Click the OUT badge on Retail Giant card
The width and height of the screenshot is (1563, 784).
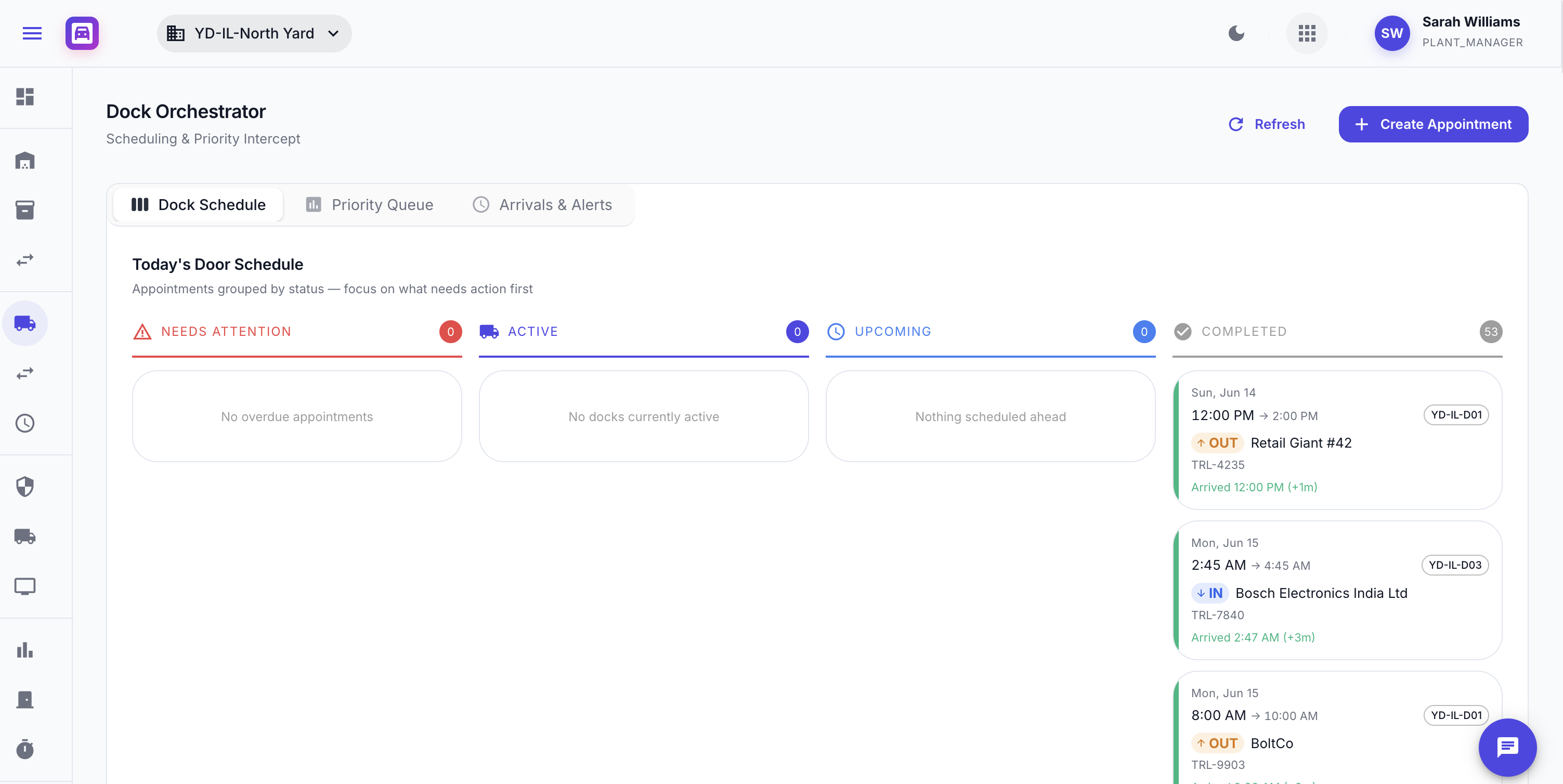(x=1217, y=443)
